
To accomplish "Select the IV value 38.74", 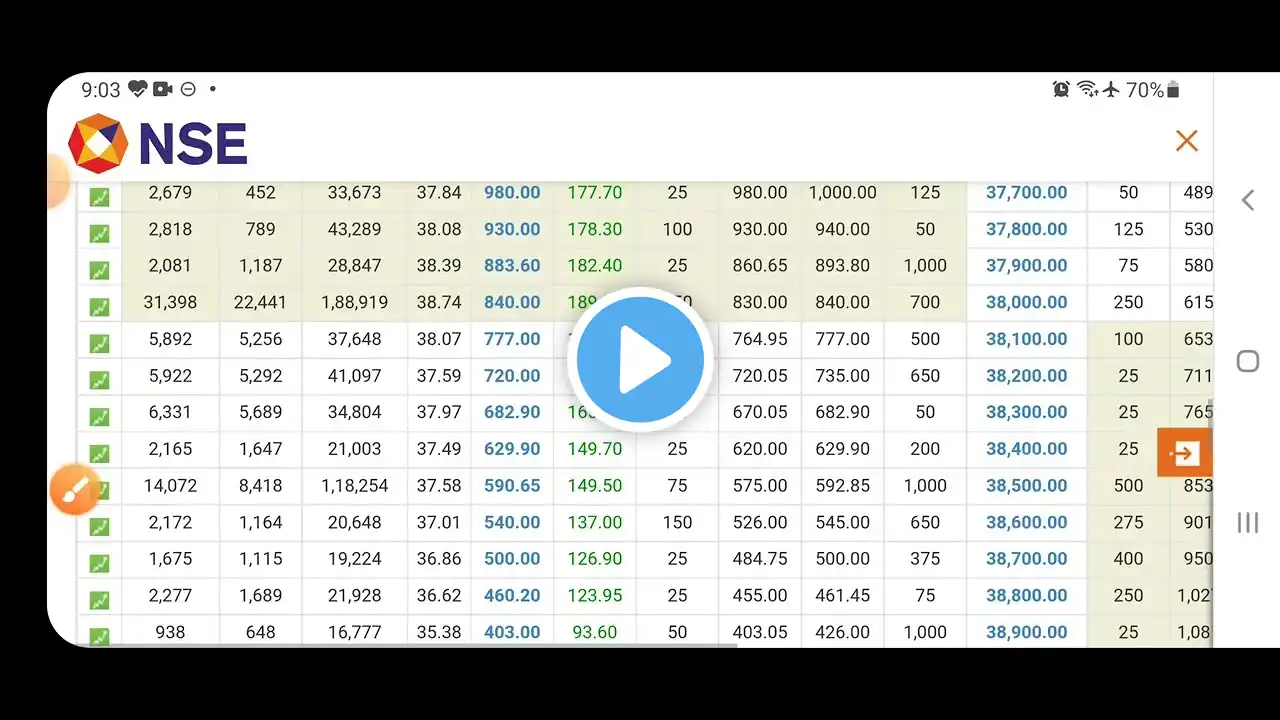I will click(x=439, y=302).
